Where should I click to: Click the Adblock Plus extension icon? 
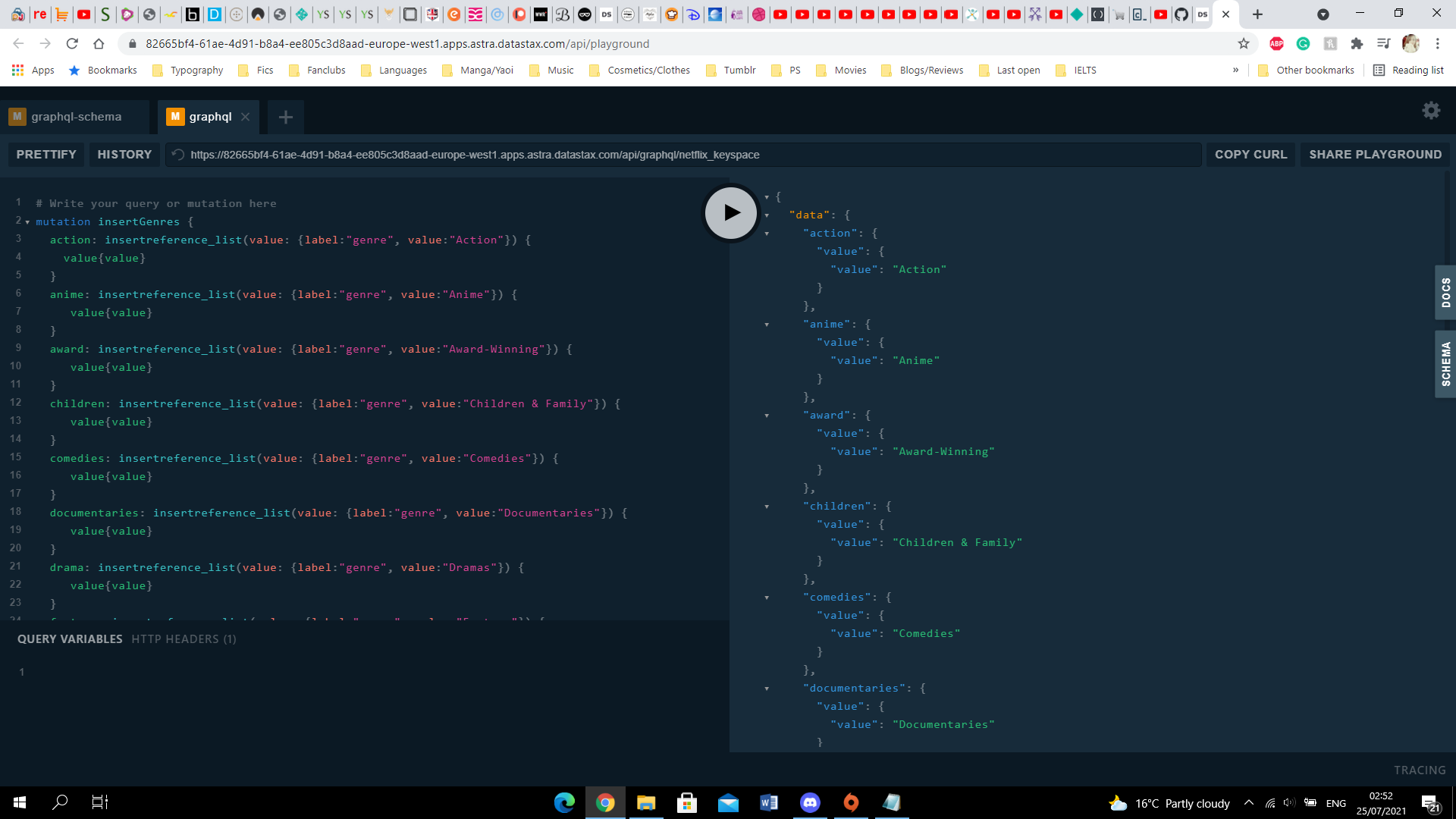1277,43
